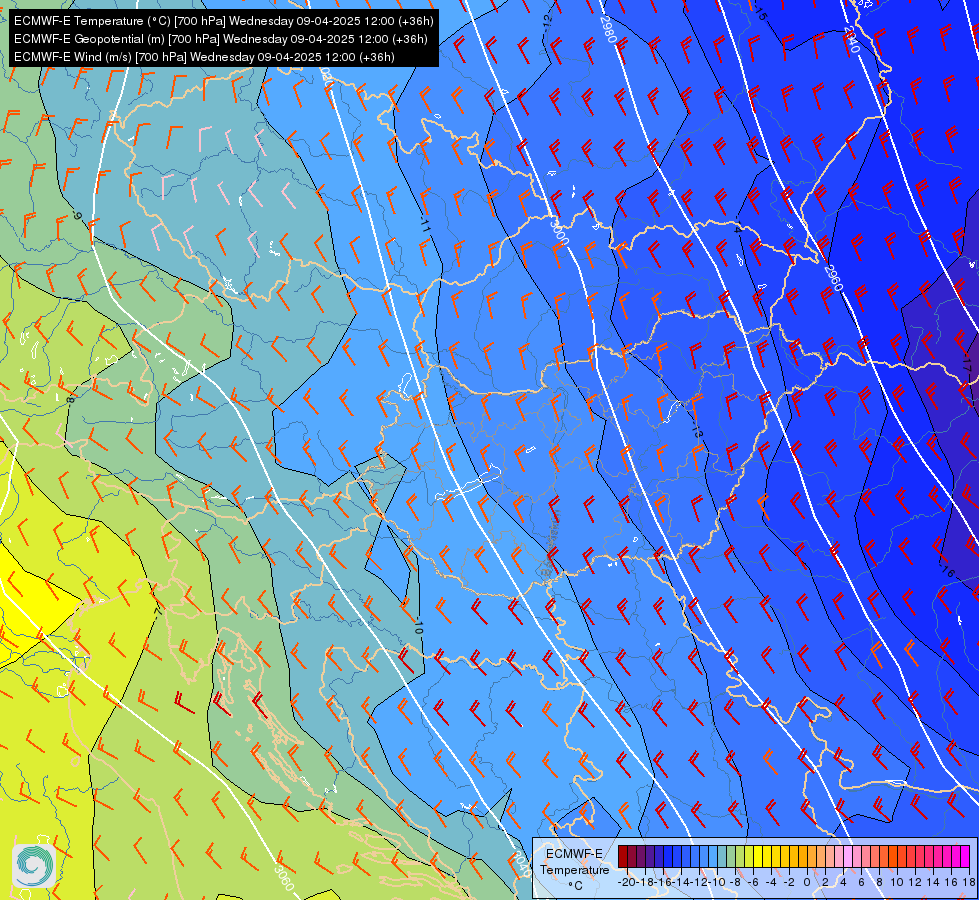This screenshot has height=900, width=979.
Task: Click the legend tick label '0'
Action: click(807, 882)
